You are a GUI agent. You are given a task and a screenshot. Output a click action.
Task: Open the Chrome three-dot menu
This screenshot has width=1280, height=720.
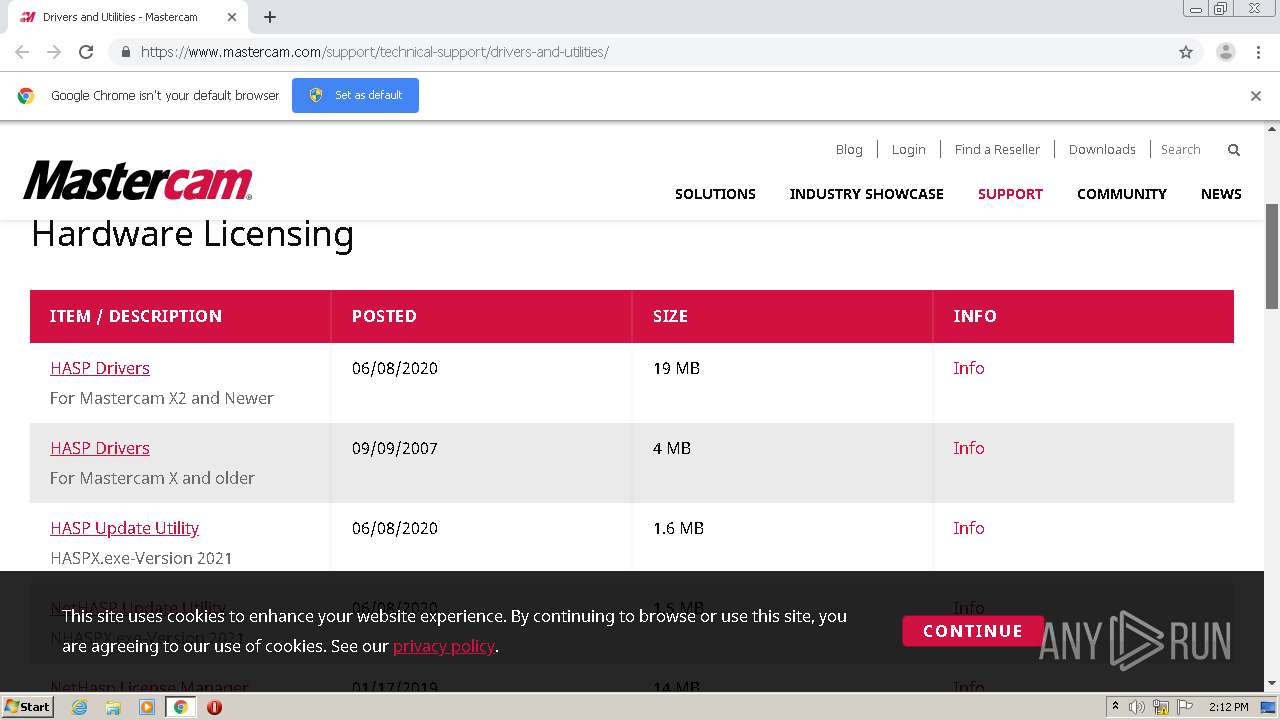pos(1258,52)
